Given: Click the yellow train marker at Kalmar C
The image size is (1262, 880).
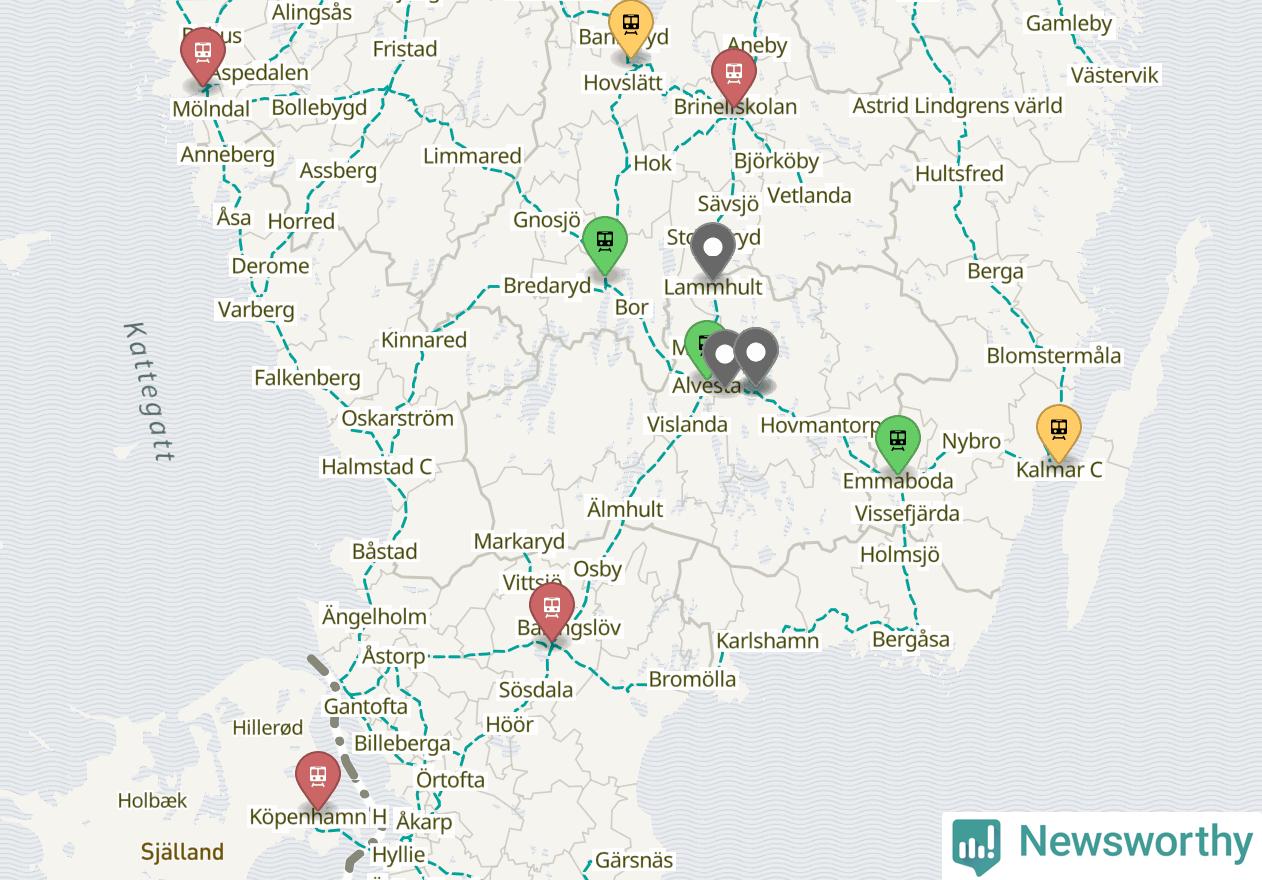Looking at the screenshot, I should (x=1058, y=433).
